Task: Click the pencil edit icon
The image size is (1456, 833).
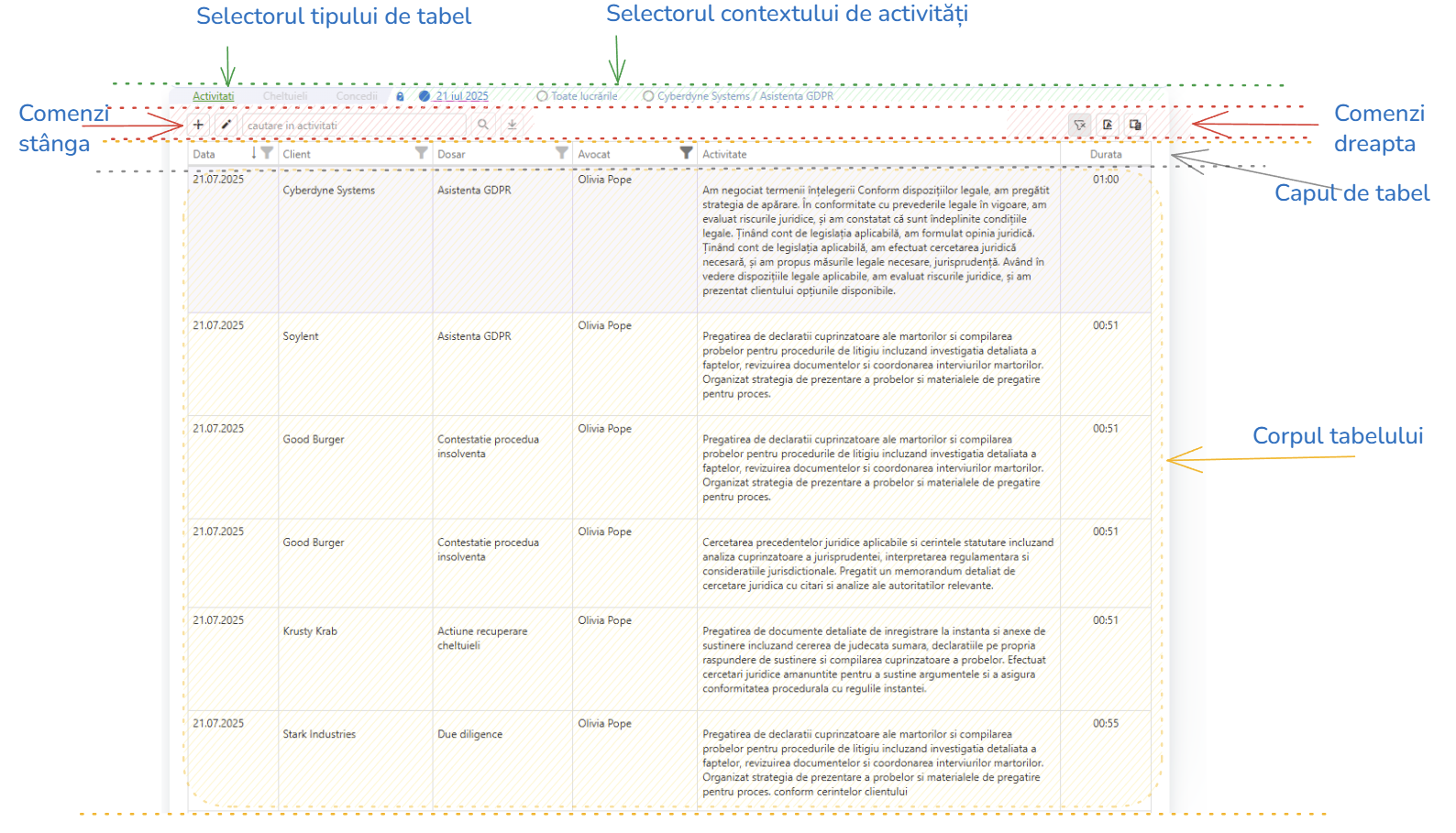Action: (226, 125)
